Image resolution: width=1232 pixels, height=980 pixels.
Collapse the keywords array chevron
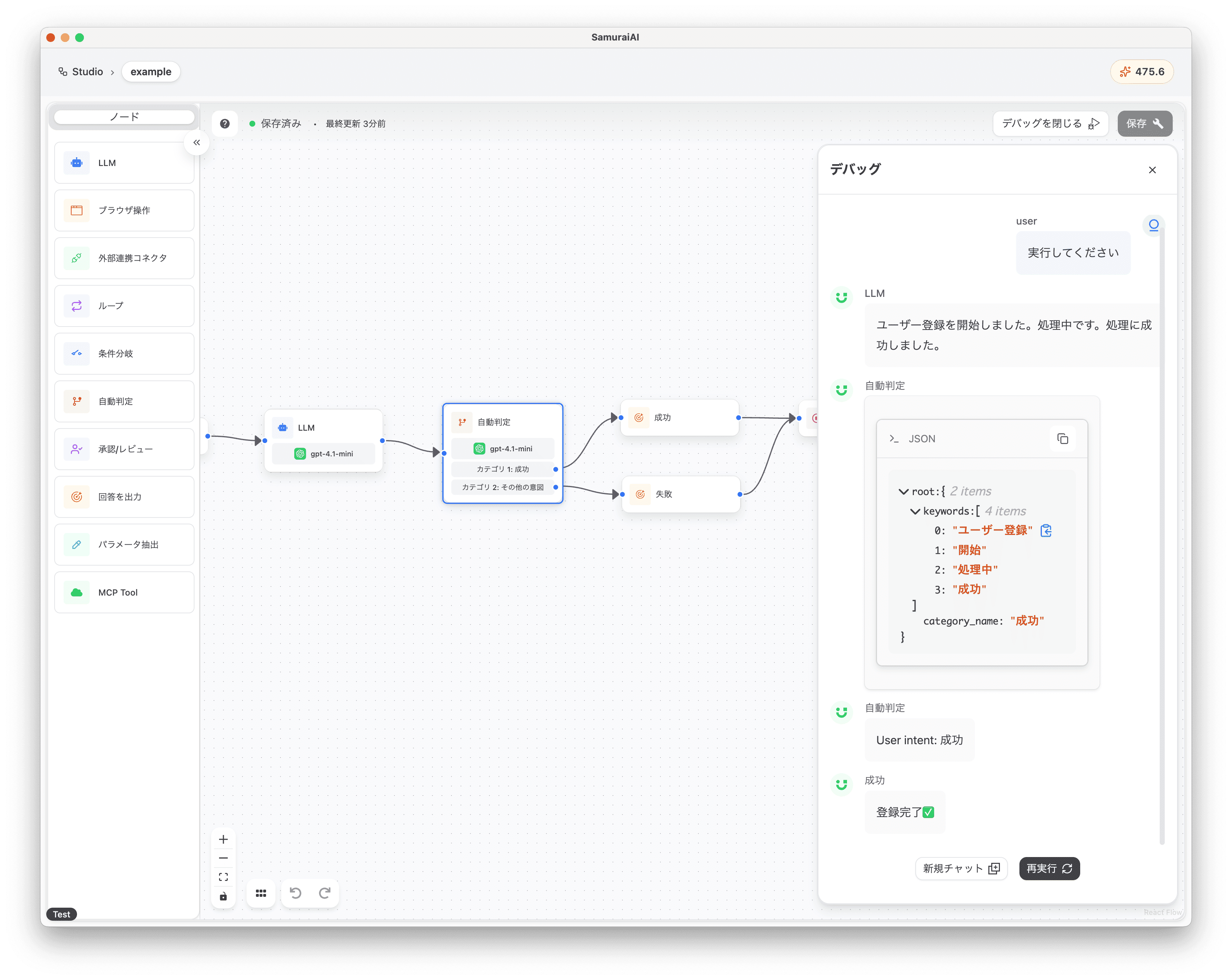915,511
